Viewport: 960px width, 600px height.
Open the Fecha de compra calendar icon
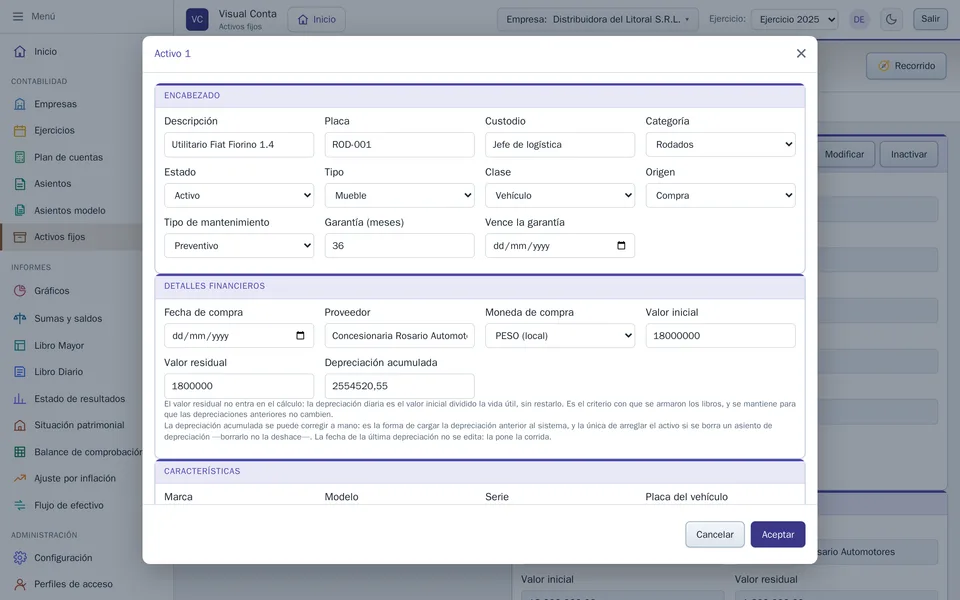pos(300,336)
